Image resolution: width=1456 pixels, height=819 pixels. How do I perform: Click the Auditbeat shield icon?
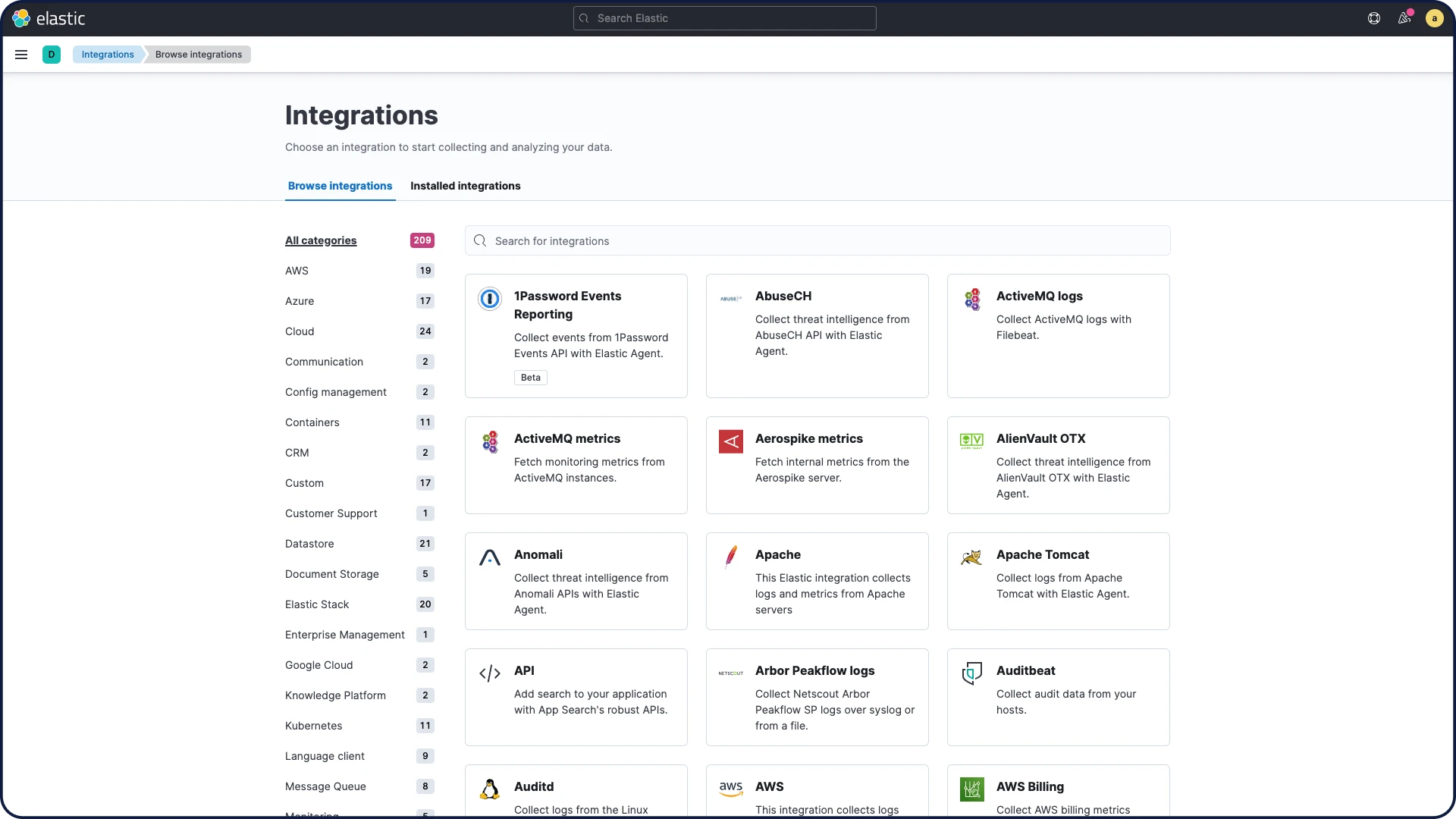(x=972, y=673)
